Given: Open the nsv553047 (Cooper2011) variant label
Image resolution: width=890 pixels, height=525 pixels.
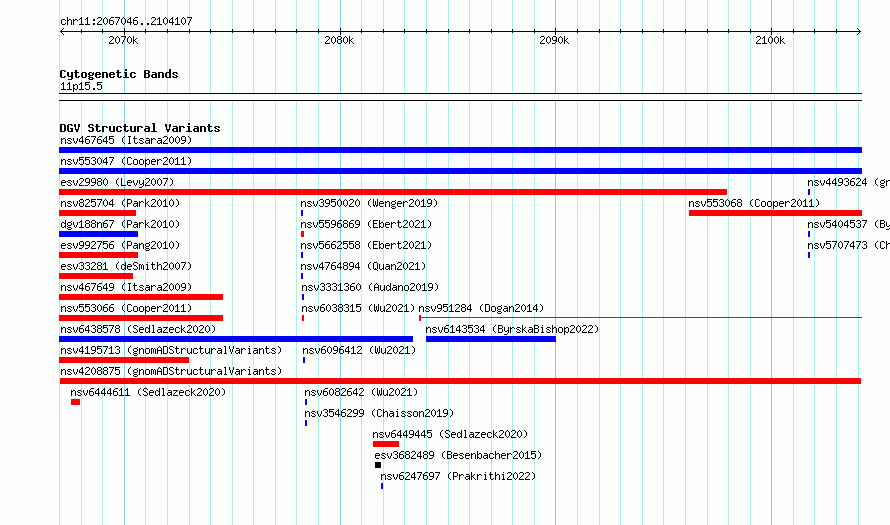Looking at the screenshot, I should tap(126, 161).
